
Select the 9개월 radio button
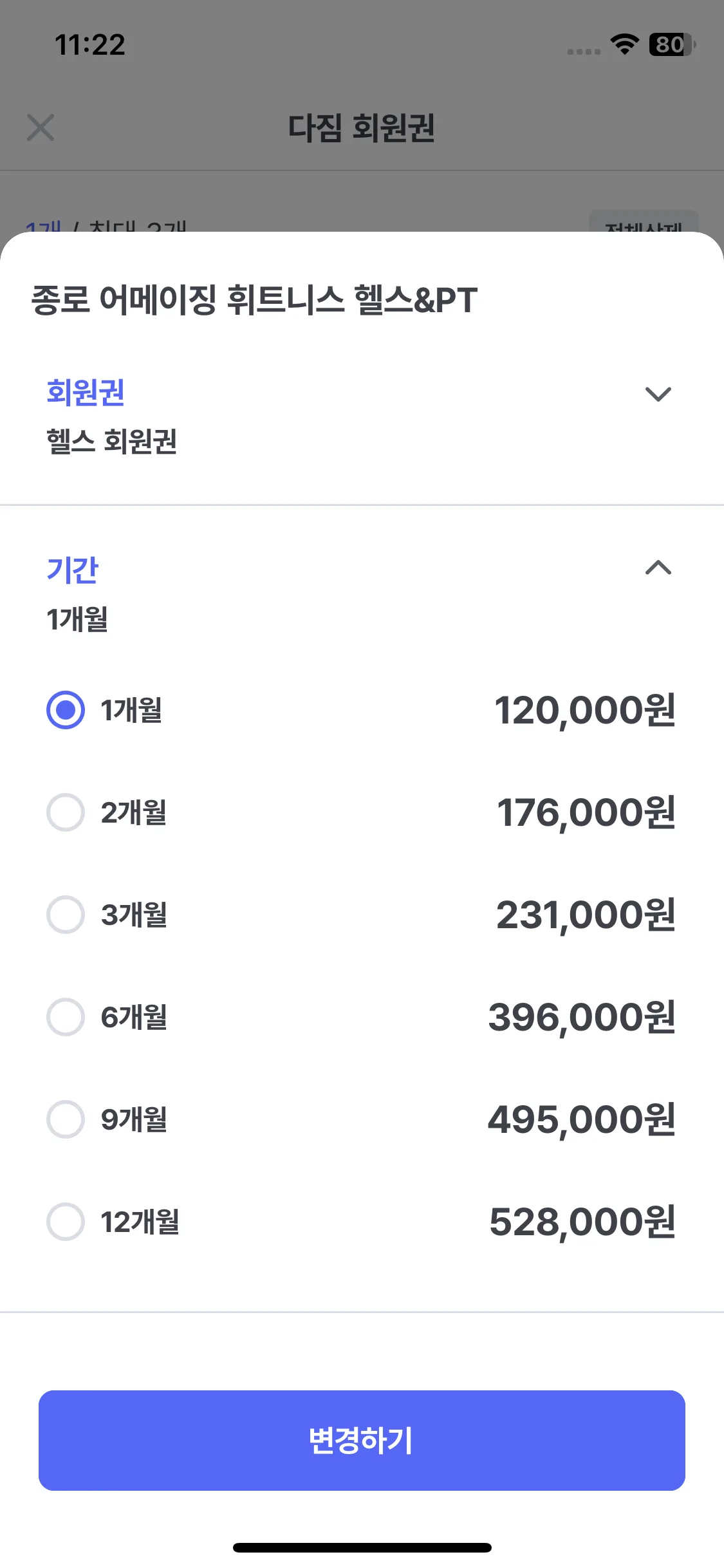tap(66, 1119)
